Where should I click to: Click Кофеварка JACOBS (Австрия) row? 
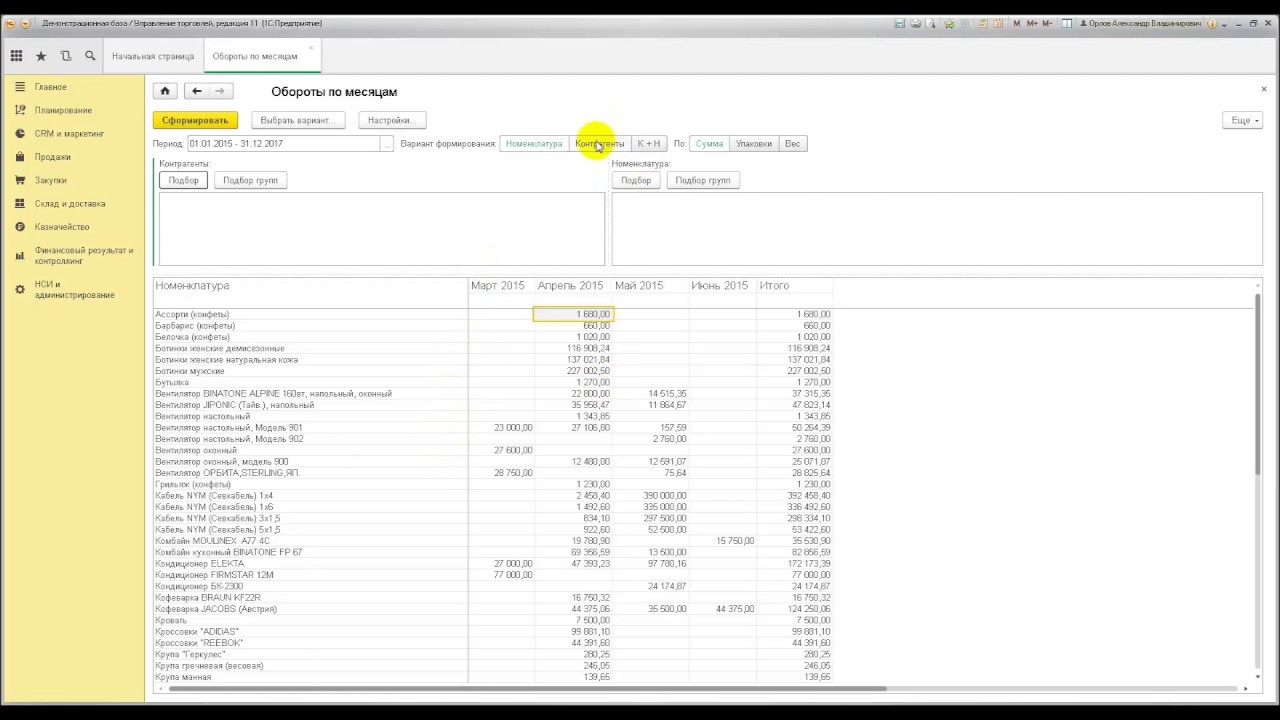pos(492,609)
